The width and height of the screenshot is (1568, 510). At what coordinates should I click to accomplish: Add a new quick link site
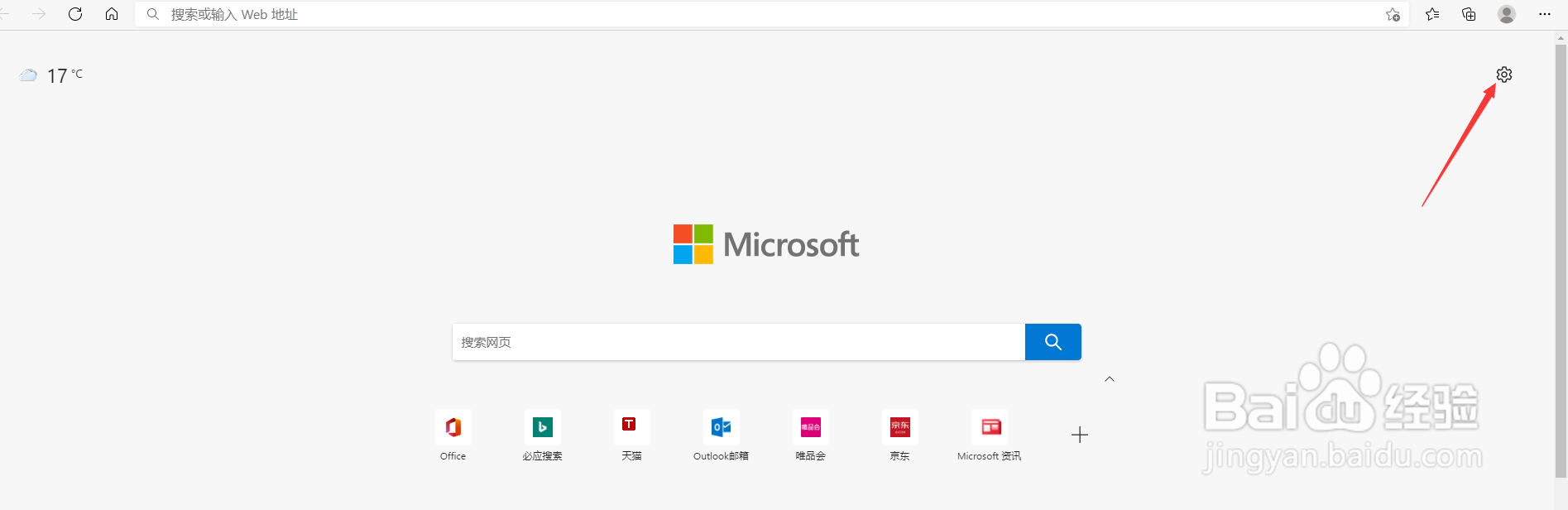pos(1080,435)
